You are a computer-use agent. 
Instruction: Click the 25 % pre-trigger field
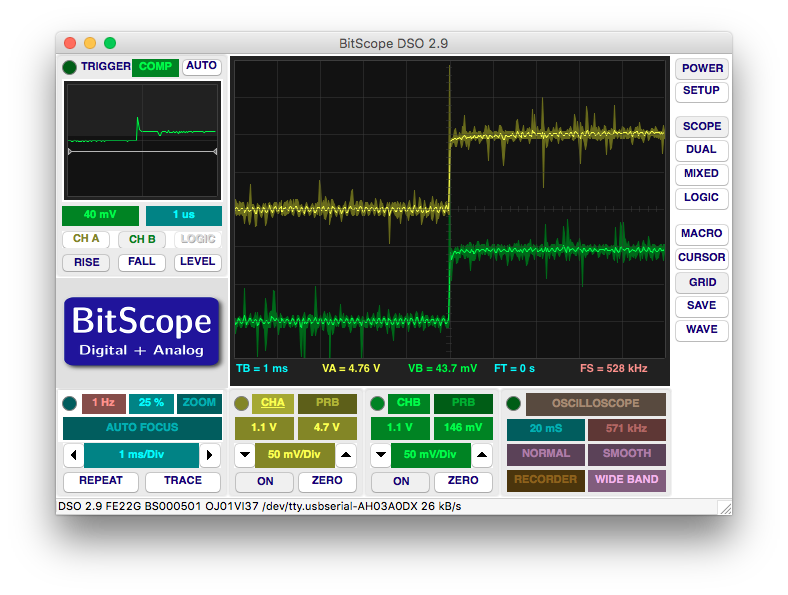(151, 403)
